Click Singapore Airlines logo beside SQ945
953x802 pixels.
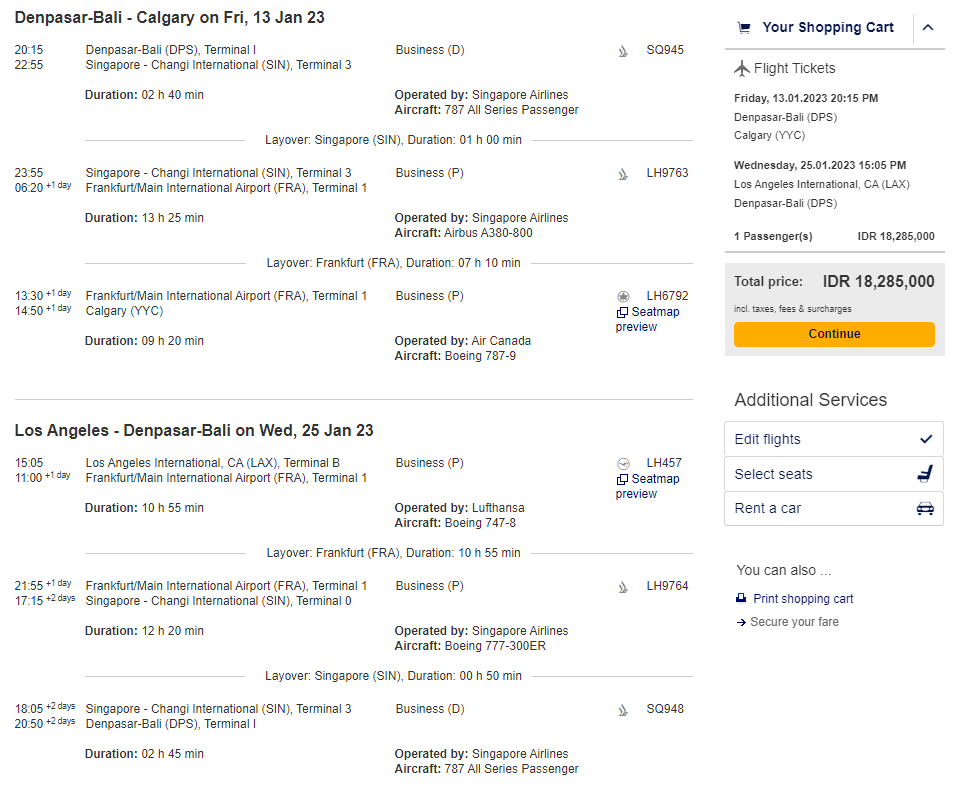pos(623,52)
